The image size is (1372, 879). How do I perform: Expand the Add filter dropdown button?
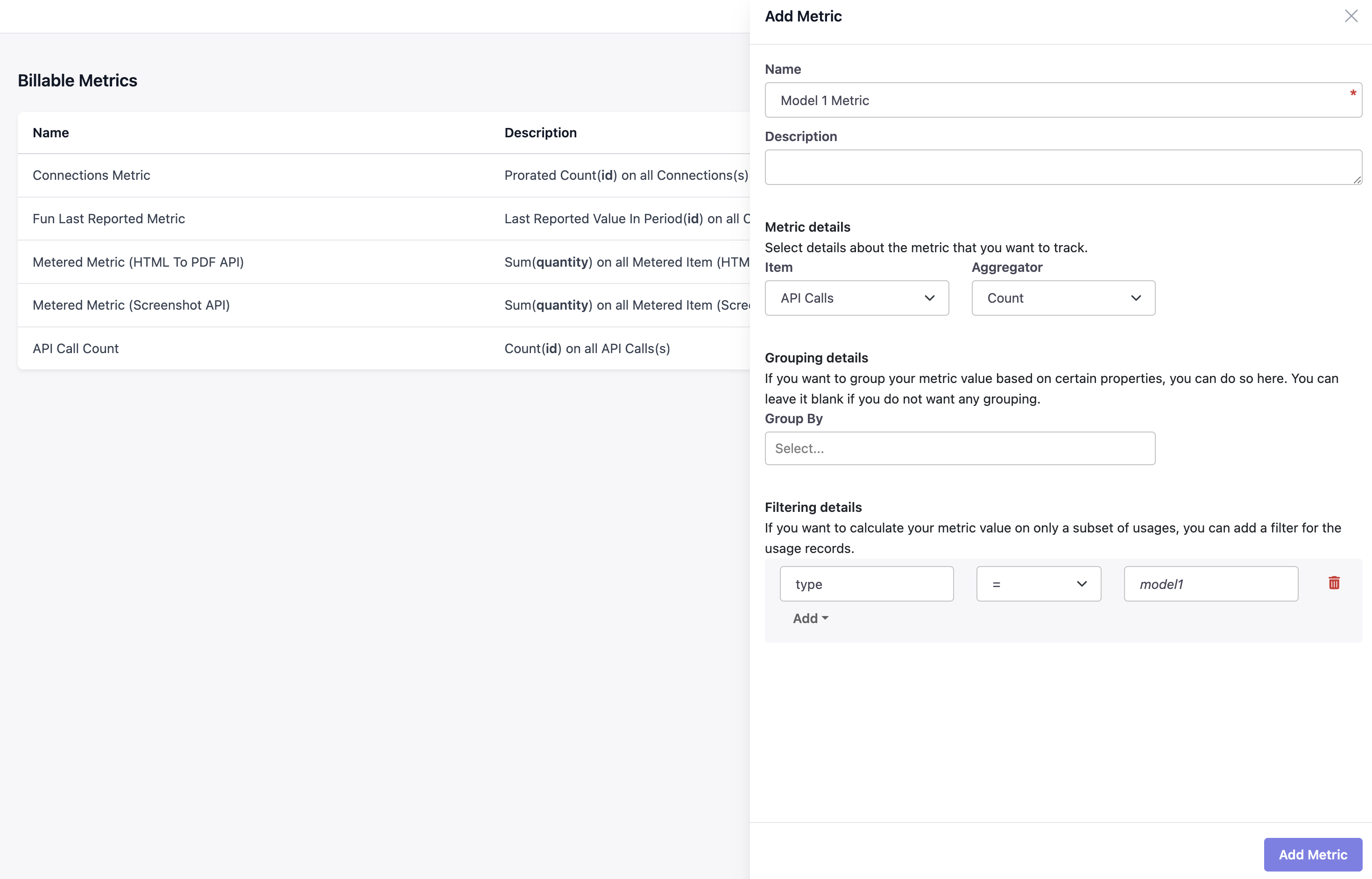810,618
